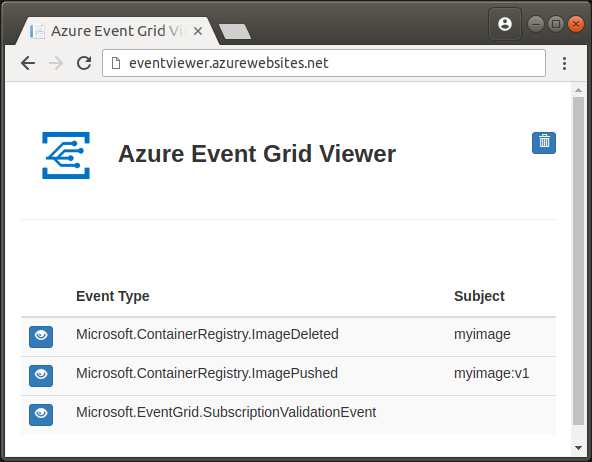
Task: Click the vertical scrollbar thumb
Action: coord(578,260)
